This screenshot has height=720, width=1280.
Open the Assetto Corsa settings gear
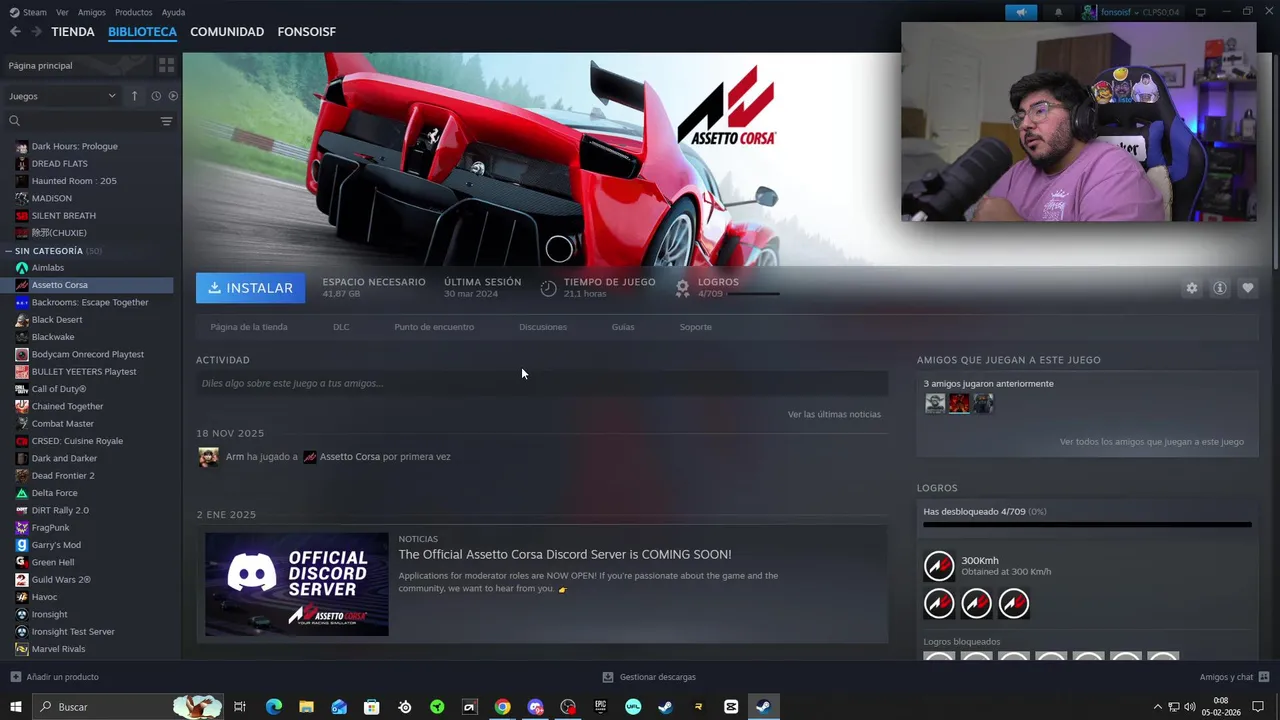1191,288
